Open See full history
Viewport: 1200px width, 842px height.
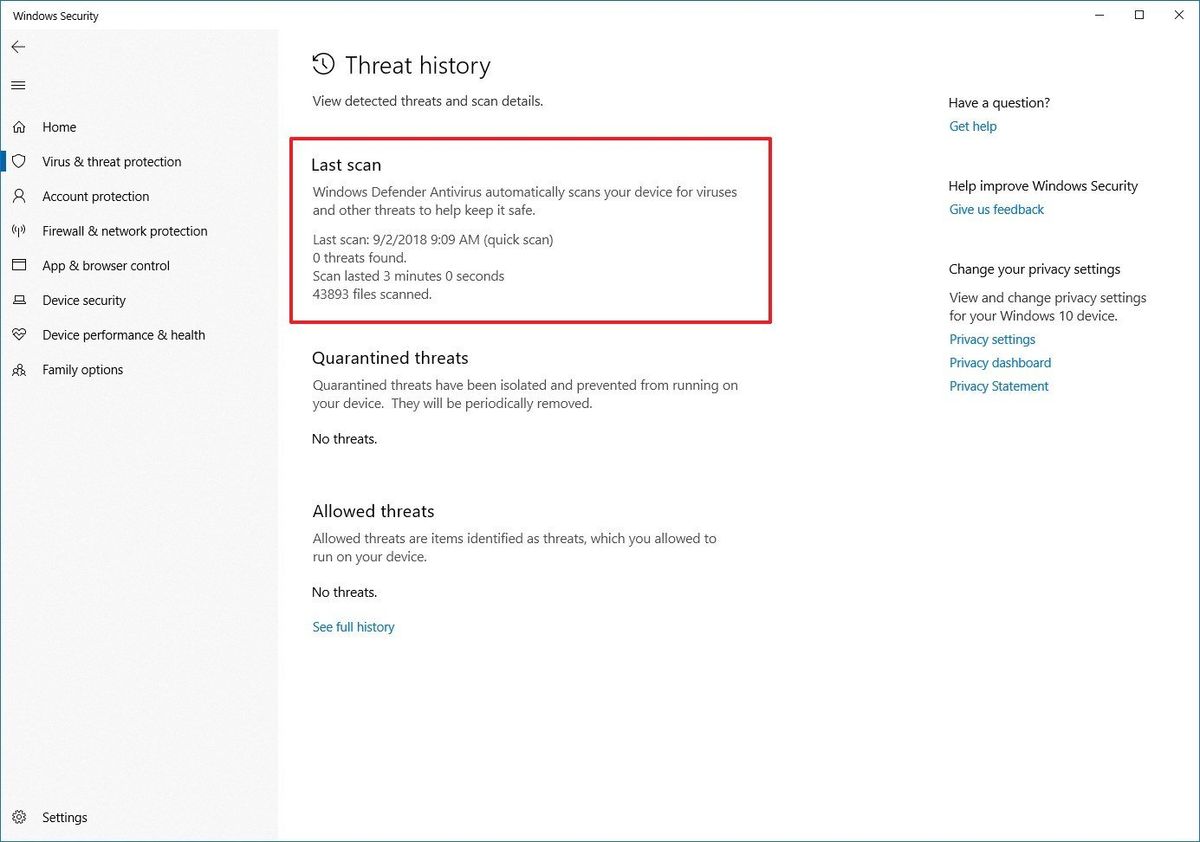pos(353,626)
